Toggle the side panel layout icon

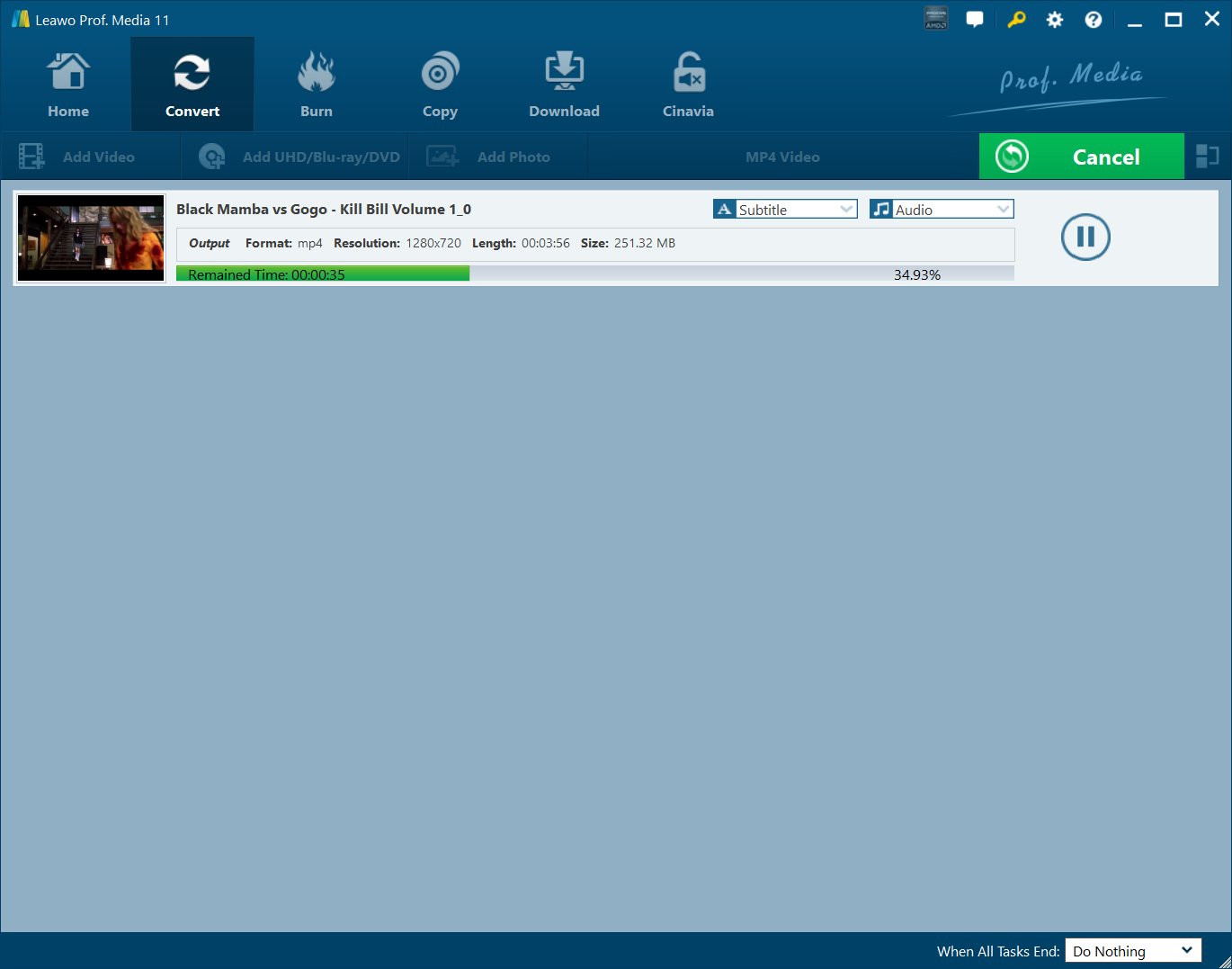coord(1208,157)
